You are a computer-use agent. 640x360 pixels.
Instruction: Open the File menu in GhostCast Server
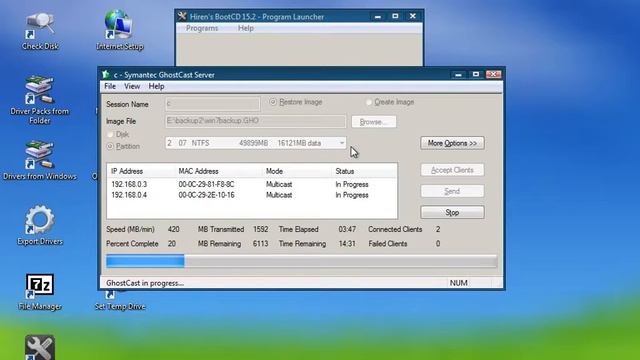110,87
